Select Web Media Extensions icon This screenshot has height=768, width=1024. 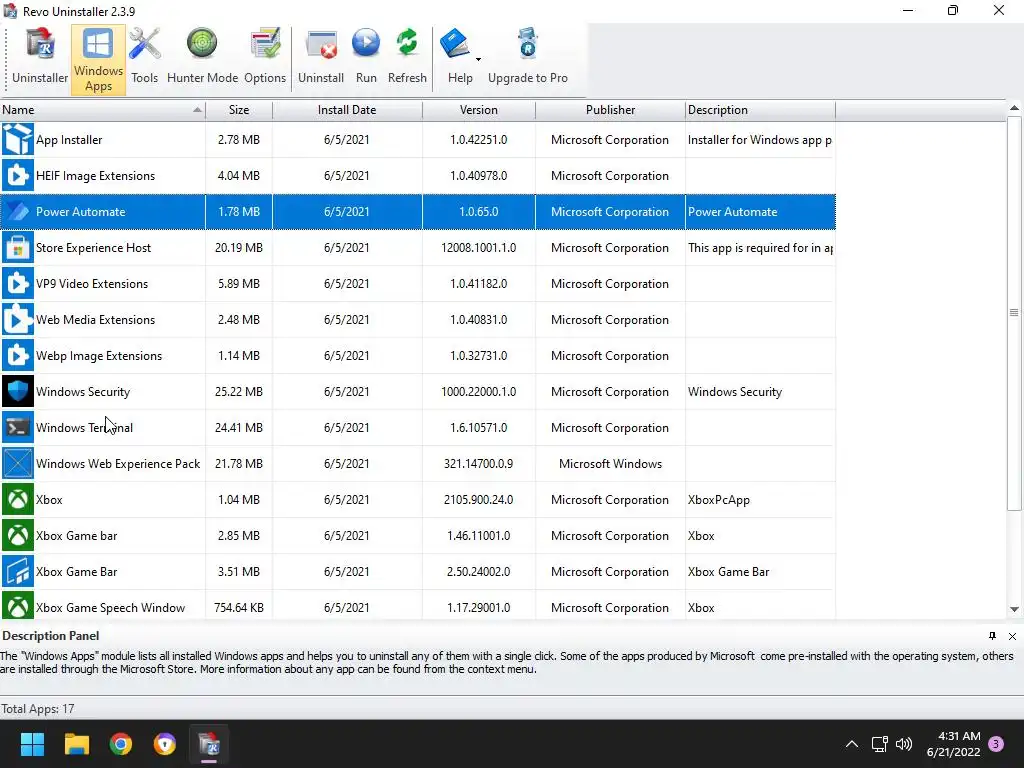coord(18,319)
